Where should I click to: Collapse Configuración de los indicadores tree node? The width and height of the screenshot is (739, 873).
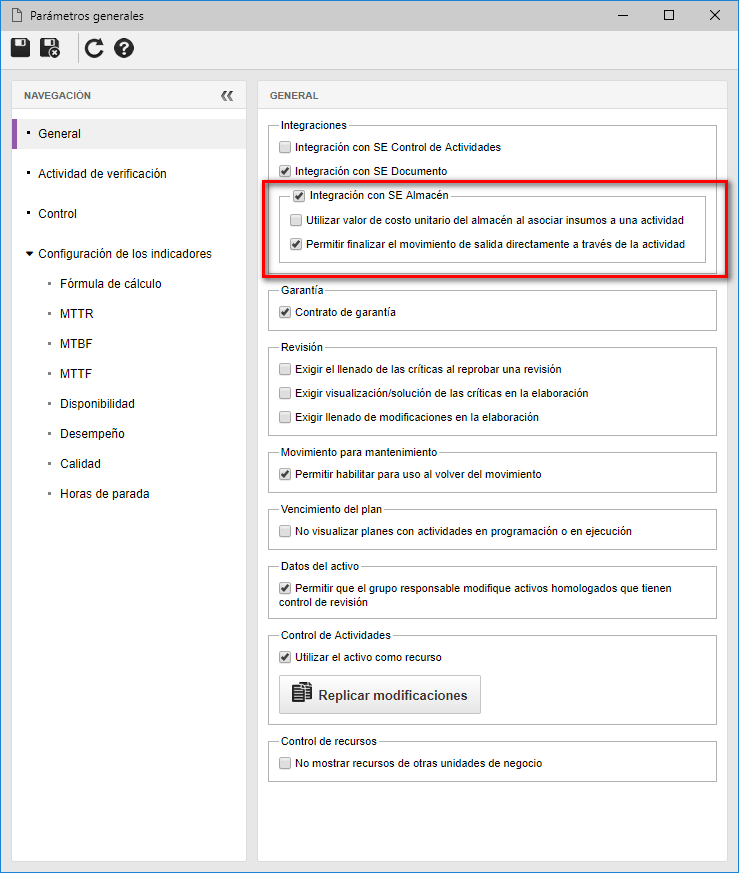30,254
